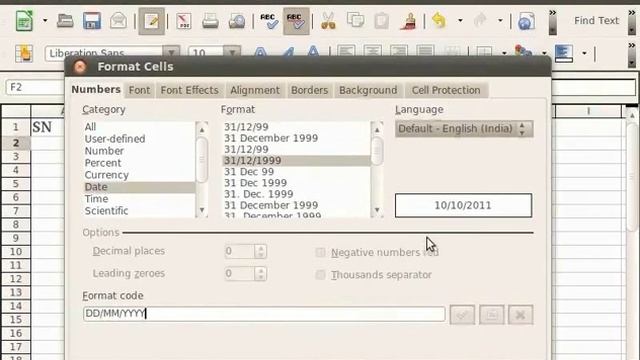This screenshot has height=360, width=640.
Task: Toggle the AutoSpellcheck icon
Action: click(296, 21)
